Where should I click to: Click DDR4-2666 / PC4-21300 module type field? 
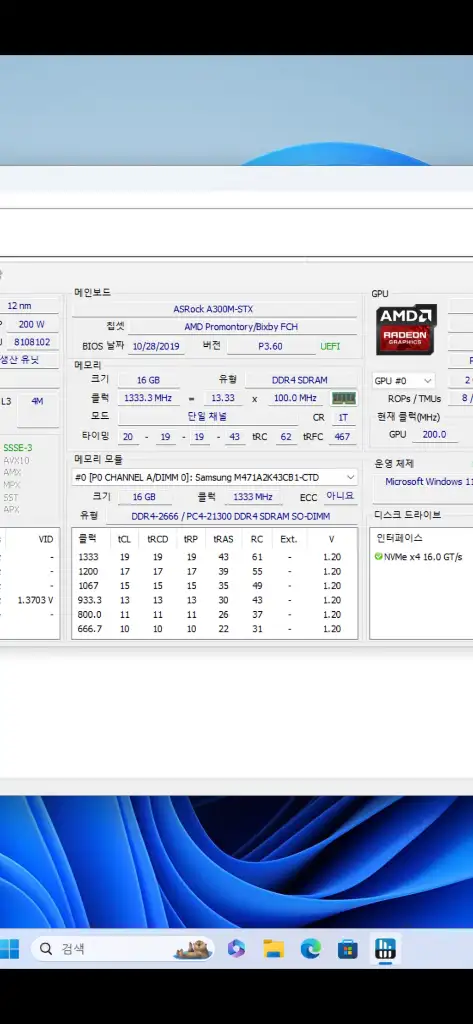pos(231,516)
